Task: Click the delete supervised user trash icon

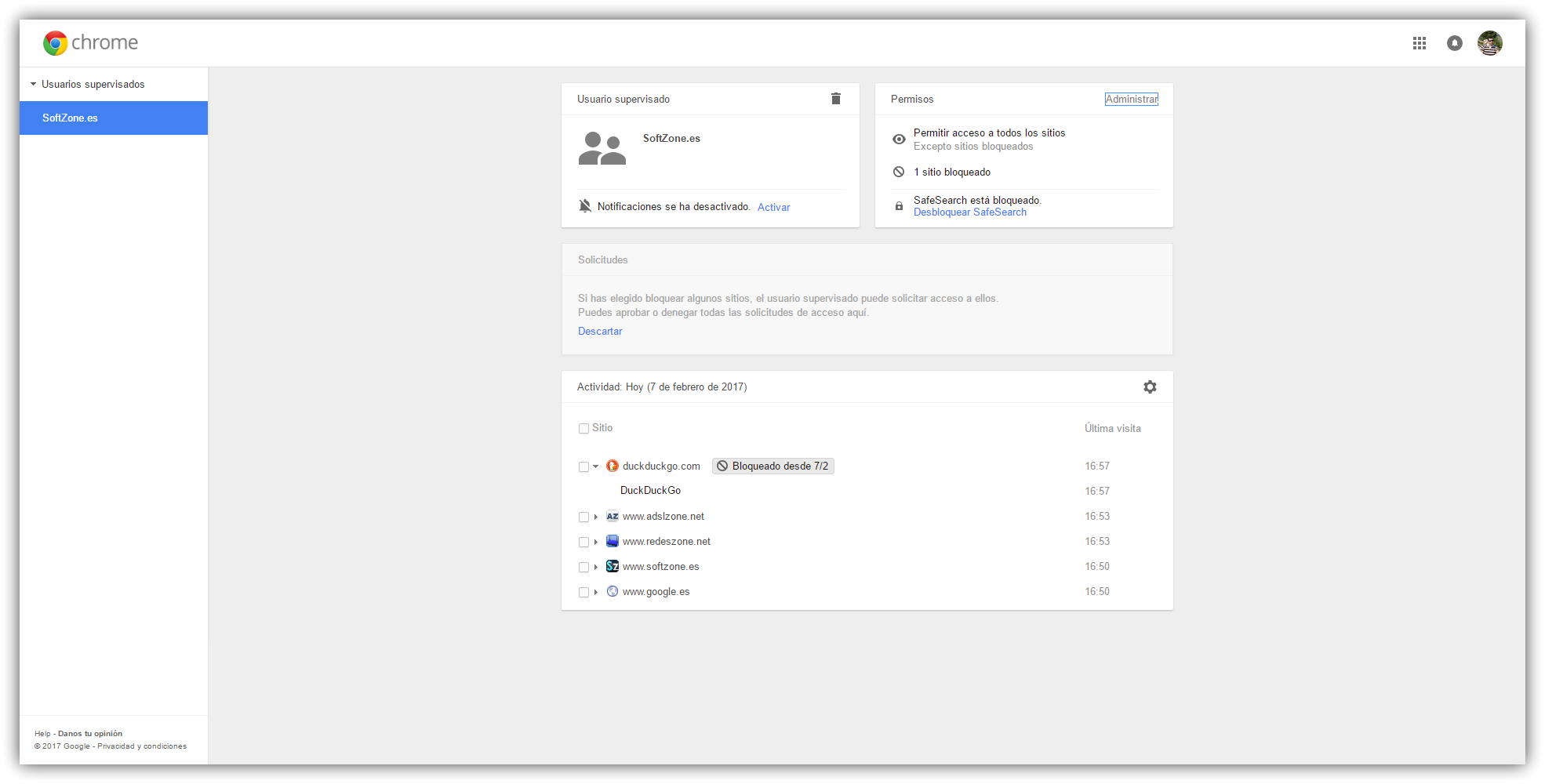Action: pos(836,99)
